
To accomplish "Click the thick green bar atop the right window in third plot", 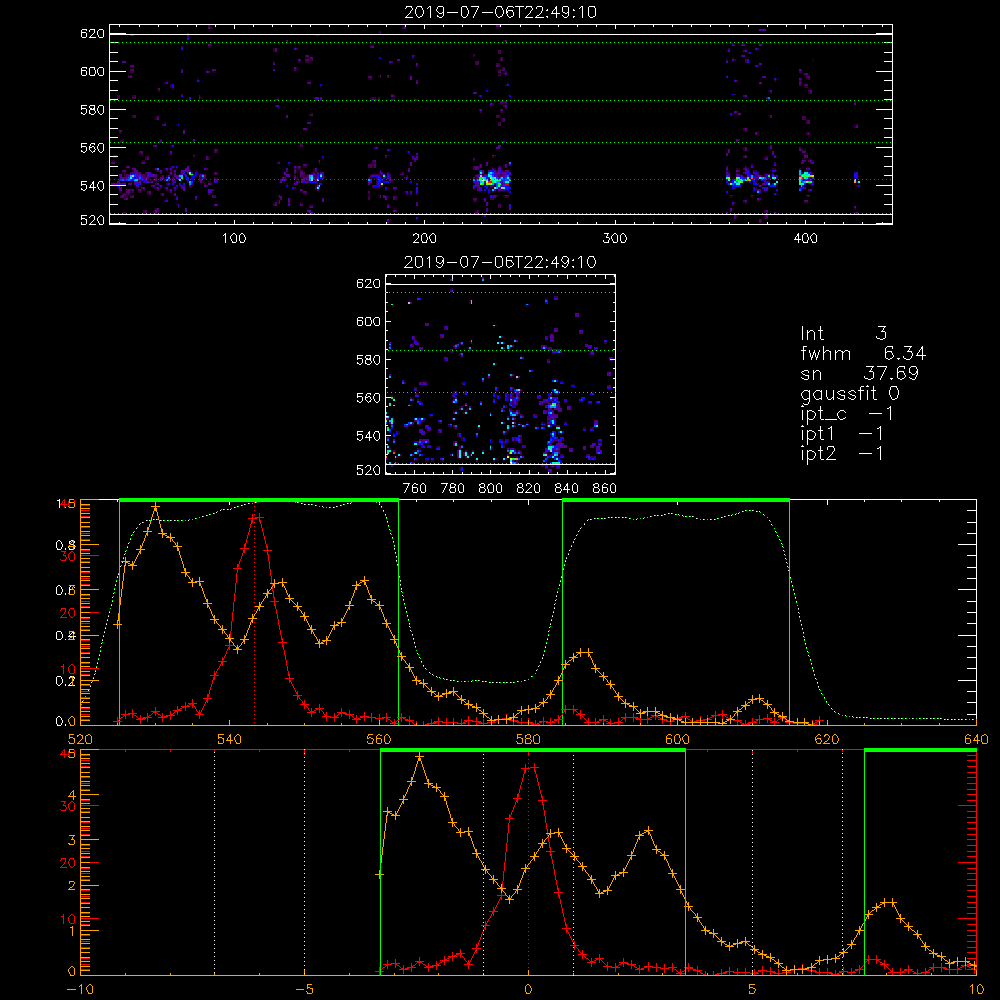I will click(x=676, y=500).
